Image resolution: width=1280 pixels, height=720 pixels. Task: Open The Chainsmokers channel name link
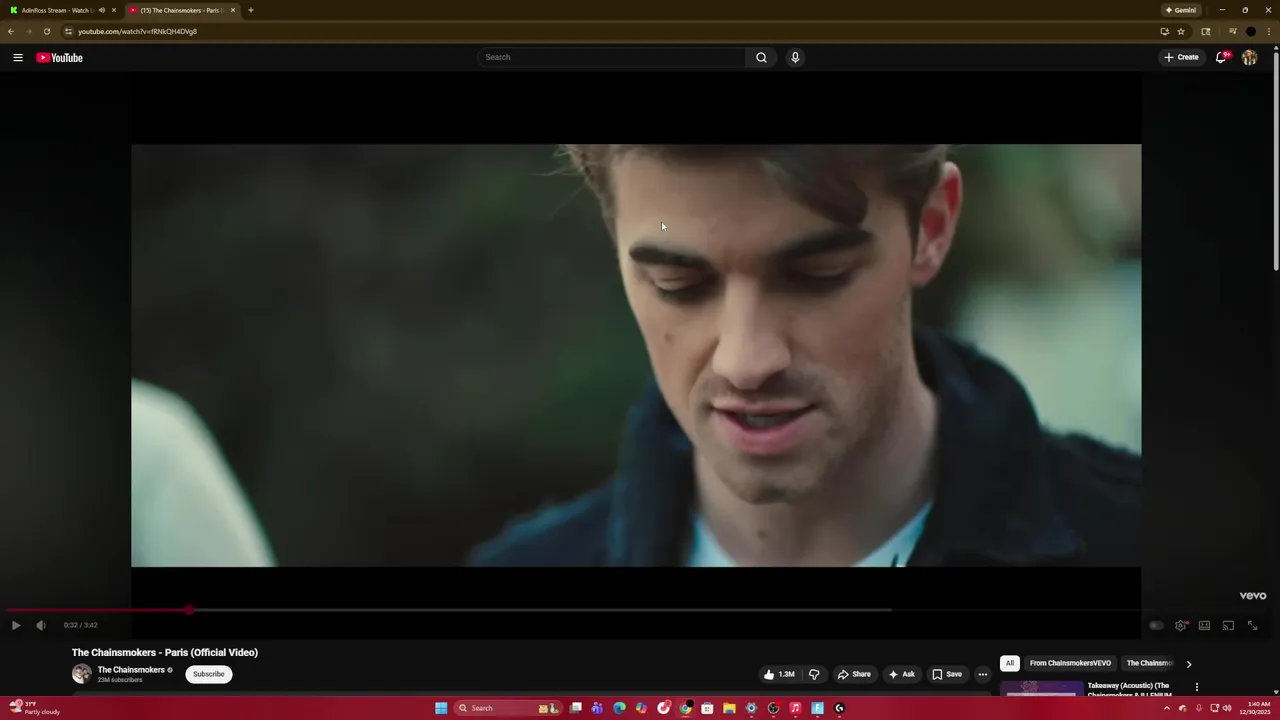pos(131,670)
